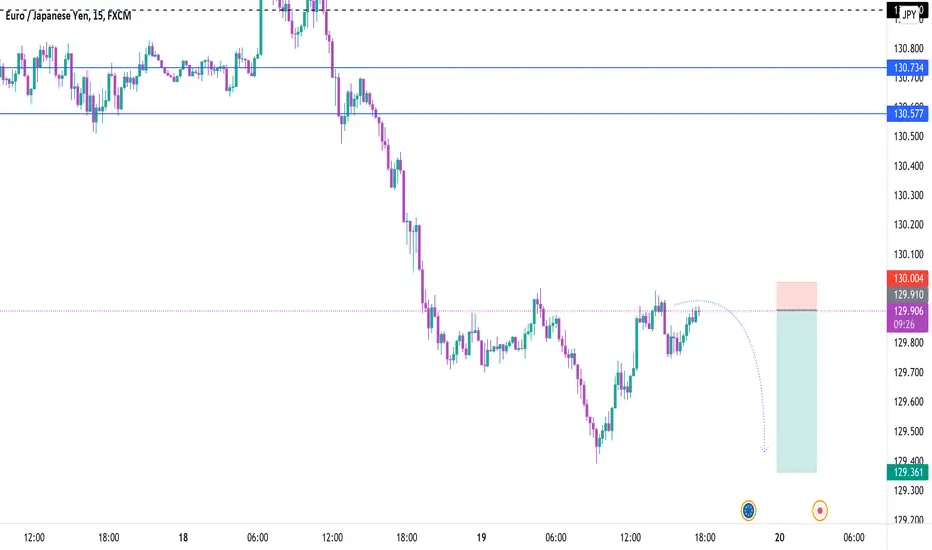Select the green profit zone of short position

tap(796, 391)
